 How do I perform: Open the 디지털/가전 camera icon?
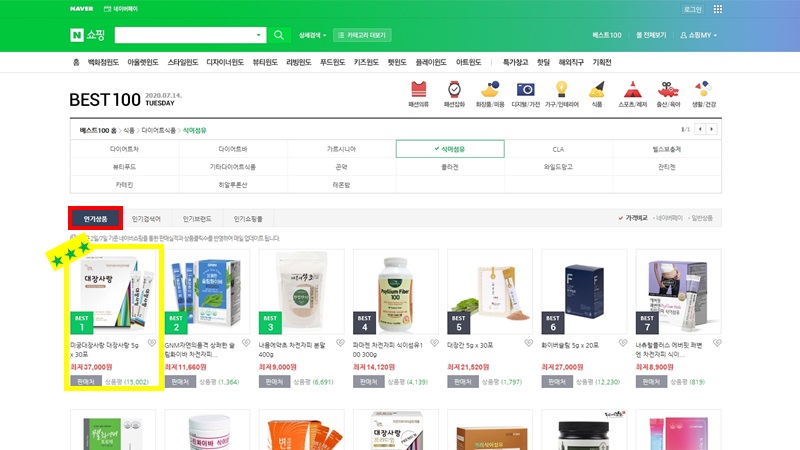coord(526,94)
